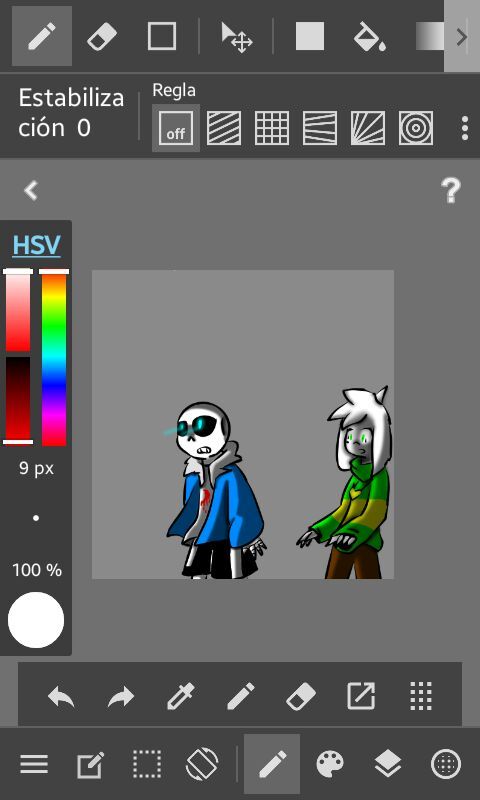The height and width of the screenshot is (800, 480).
Task: Switch color mode via HSV label
Action: tap(36, 245)
